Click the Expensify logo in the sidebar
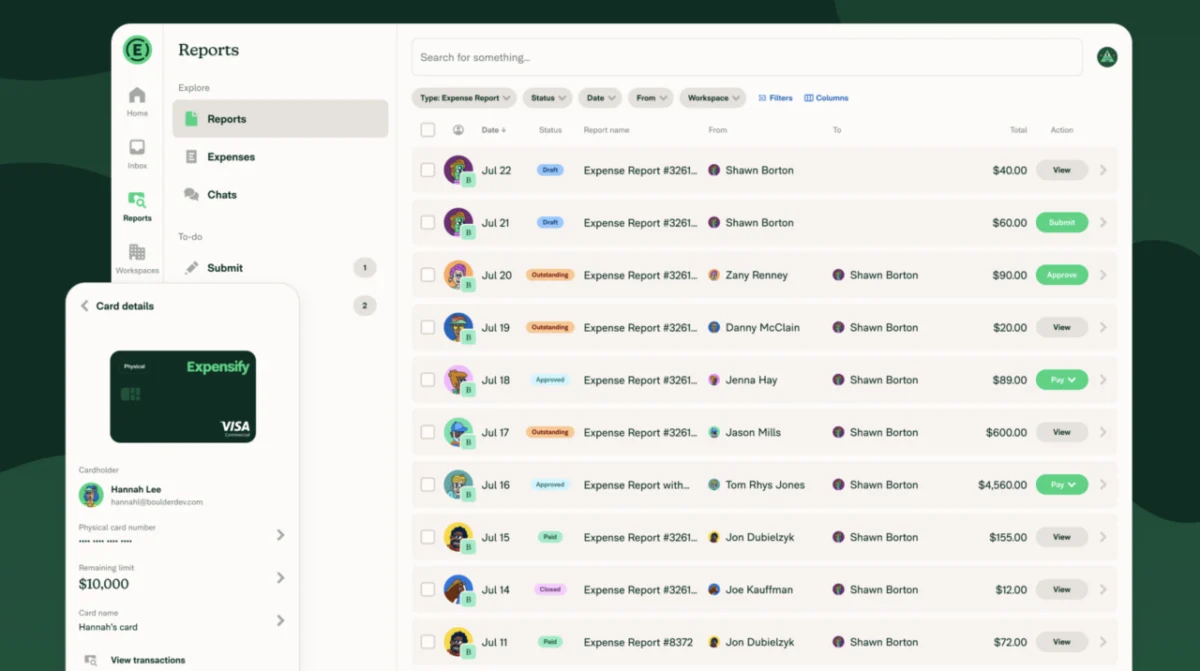This screenshot has width=1200, height=671. 137,50
